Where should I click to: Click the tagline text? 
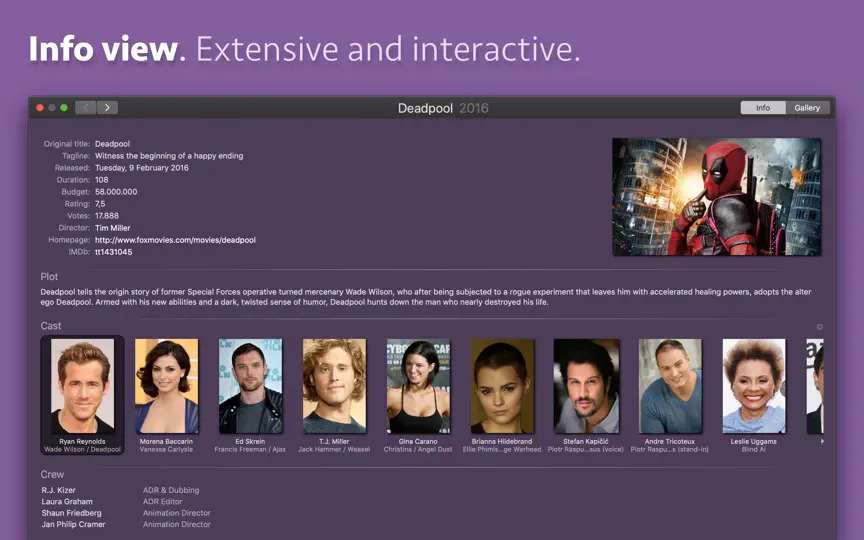point(169,156)
